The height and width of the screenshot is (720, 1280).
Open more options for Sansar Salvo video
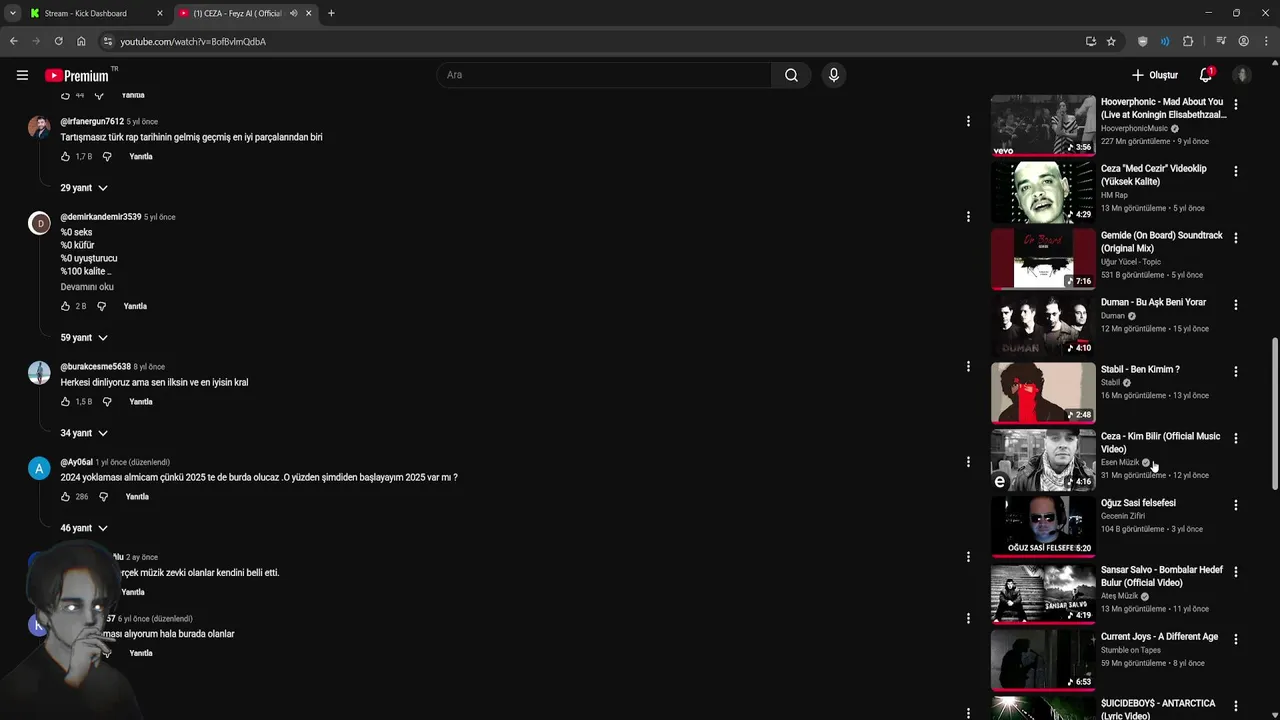coord(1236,572)
